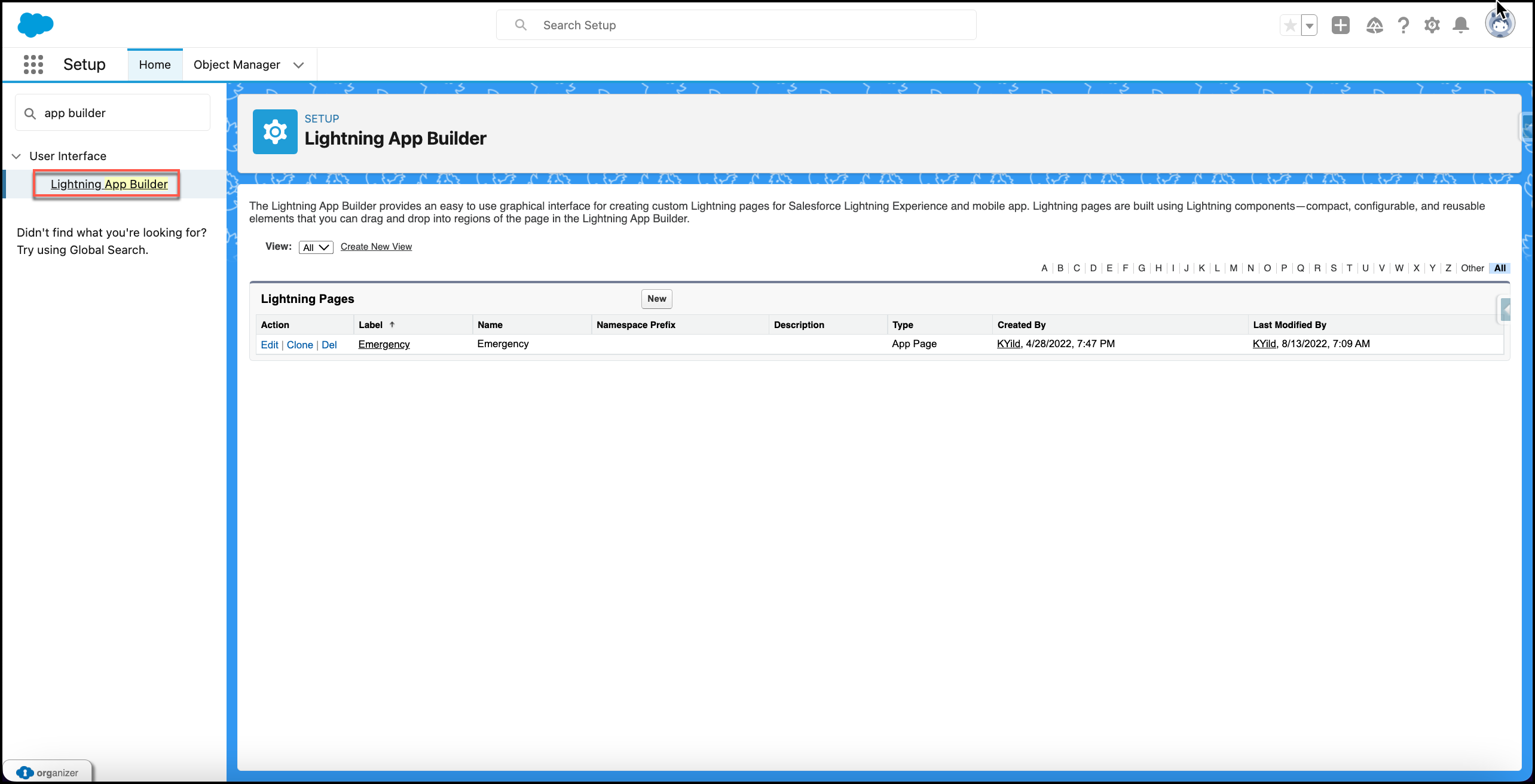Open the Setup gear menu

pos(1432,25)
